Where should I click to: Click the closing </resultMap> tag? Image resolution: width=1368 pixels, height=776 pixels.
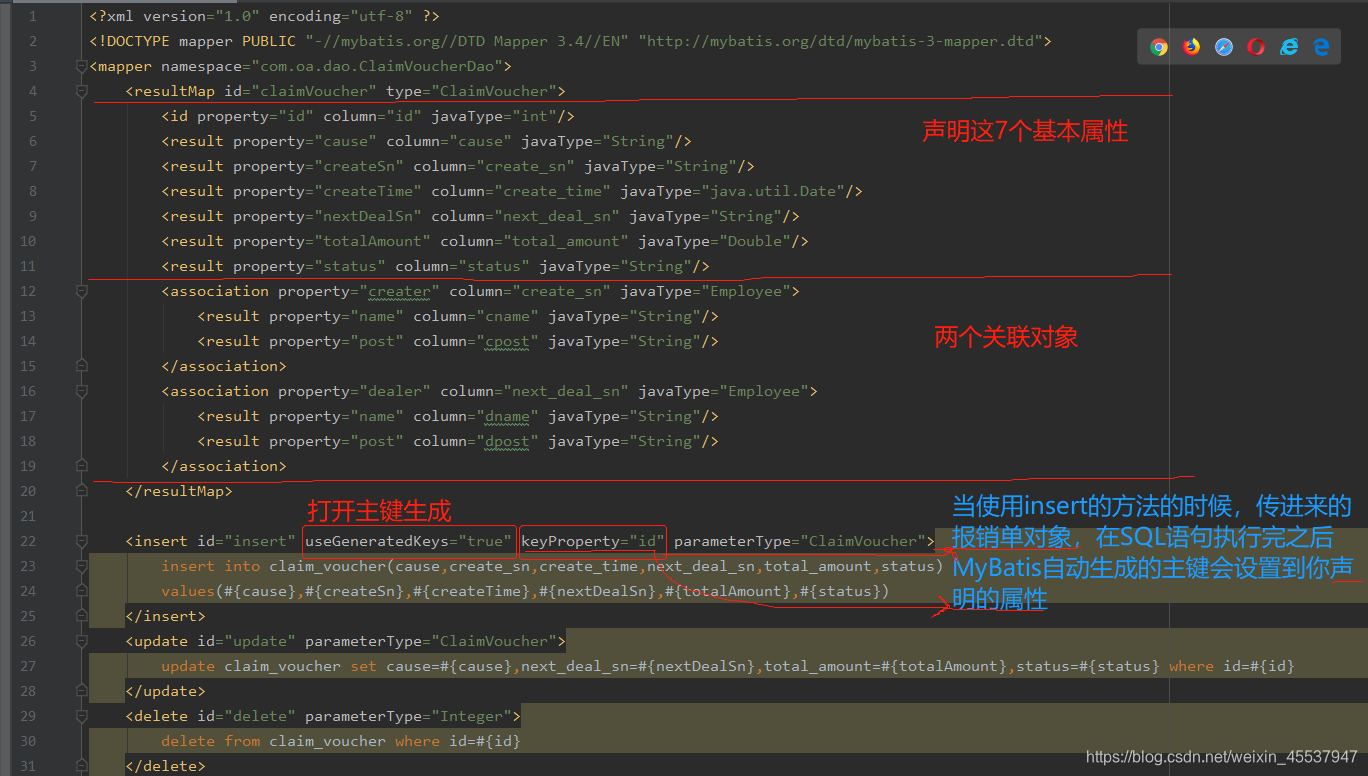[179, 491]
